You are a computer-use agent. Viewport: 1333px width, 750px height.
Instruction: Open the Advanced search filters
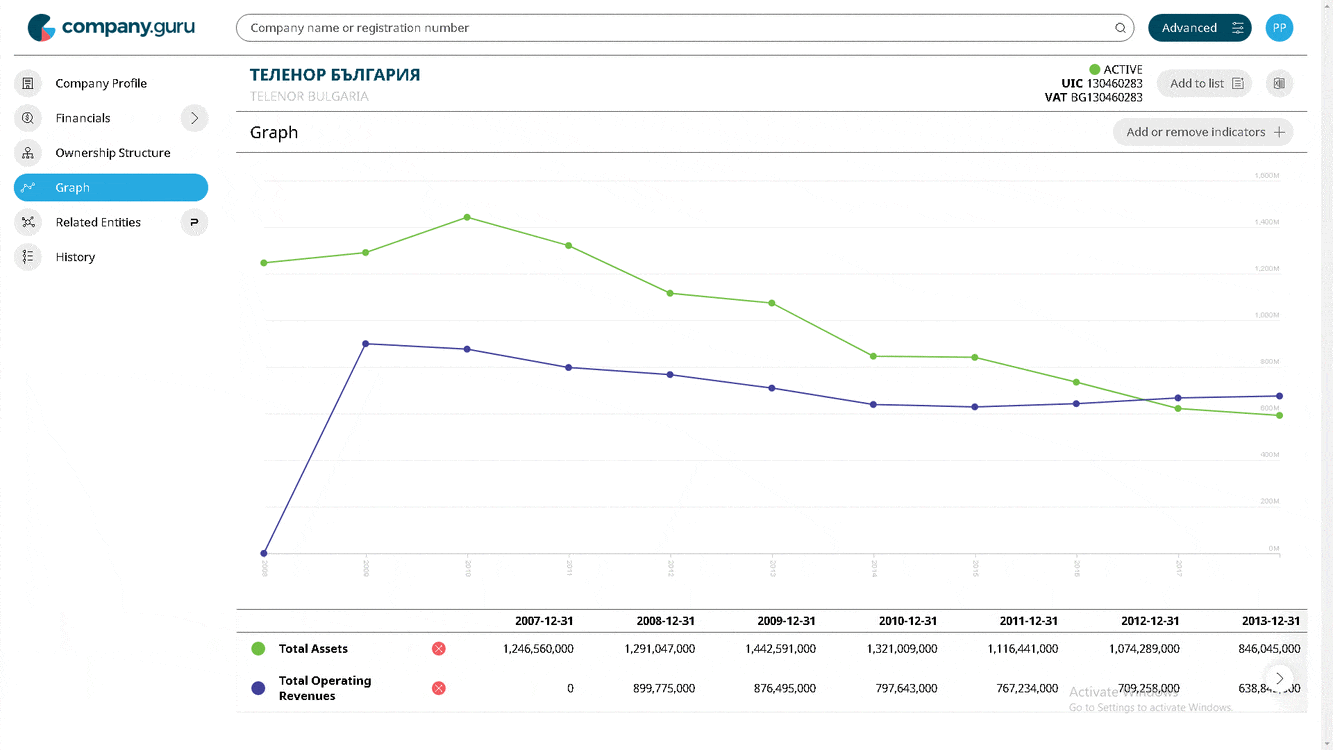click(x=1200, y=28)
